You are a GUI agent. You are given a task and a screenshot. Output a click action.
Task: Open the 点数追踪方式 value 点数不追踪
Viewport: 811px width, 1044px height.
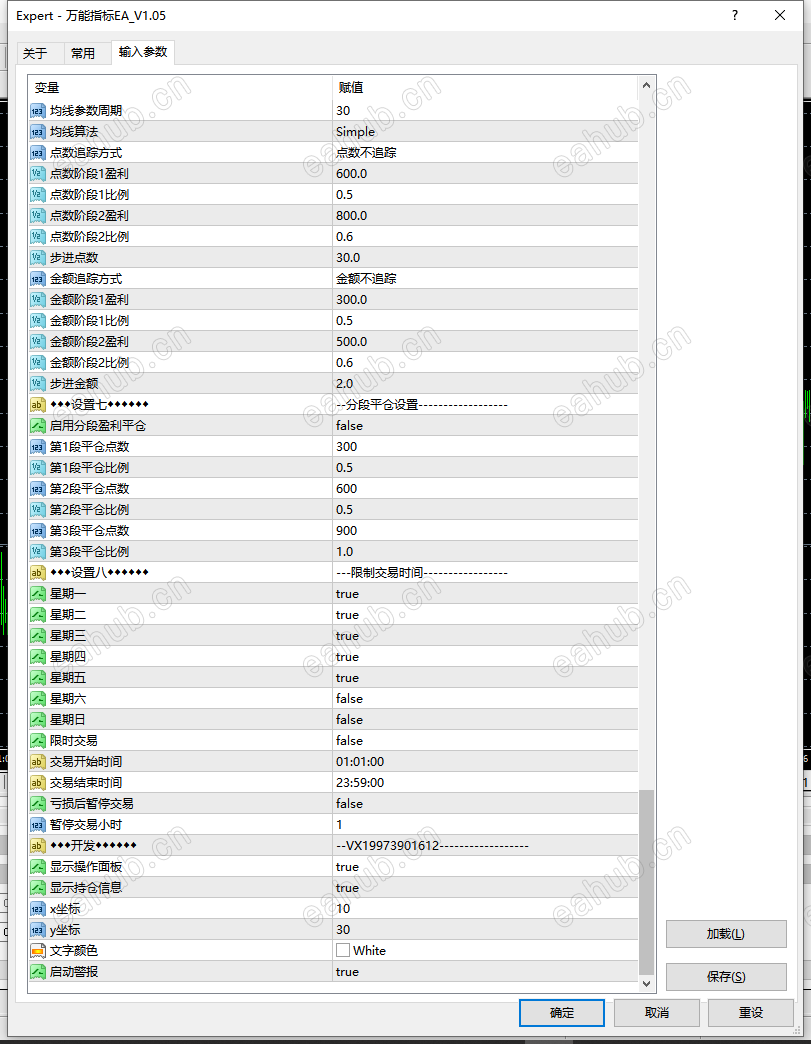tap(485, 153)
